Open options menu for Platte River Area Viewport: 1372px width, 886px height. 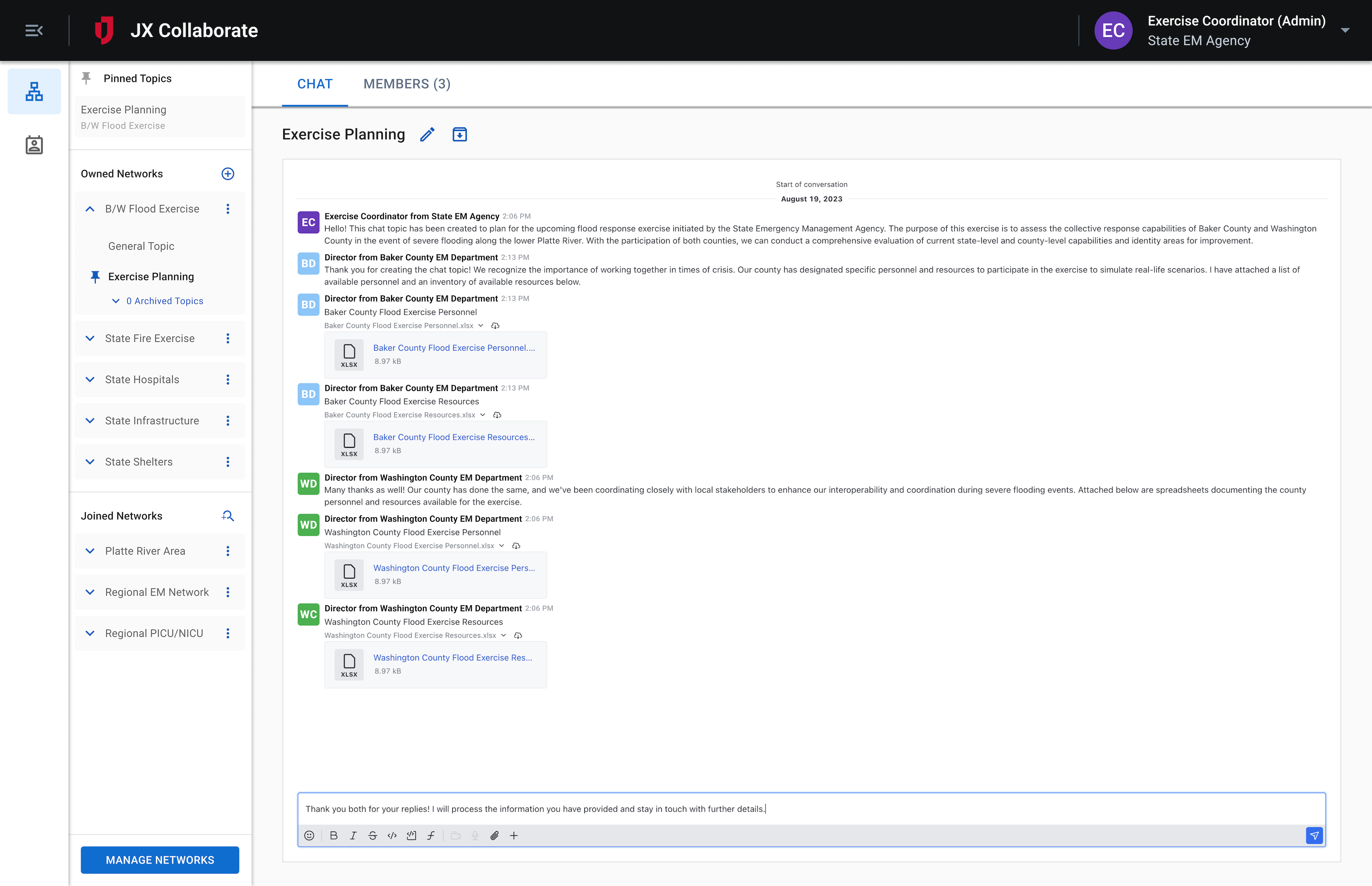pos(228,551)
